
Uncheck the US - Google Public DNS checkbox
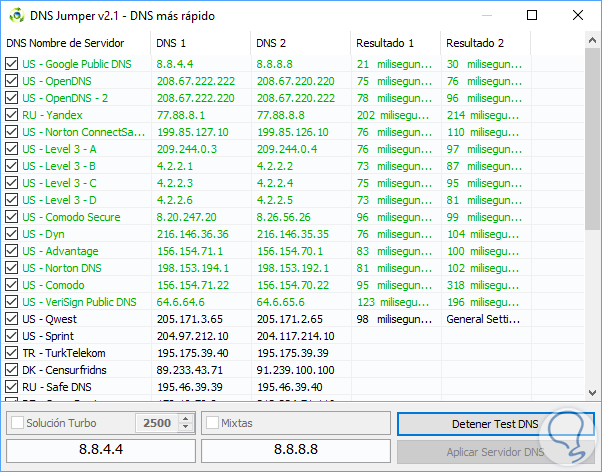point(12,64)
